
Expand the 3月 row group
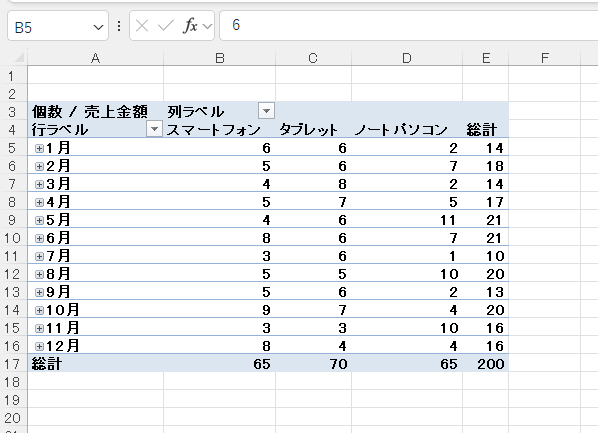click(x=39, y=184)
